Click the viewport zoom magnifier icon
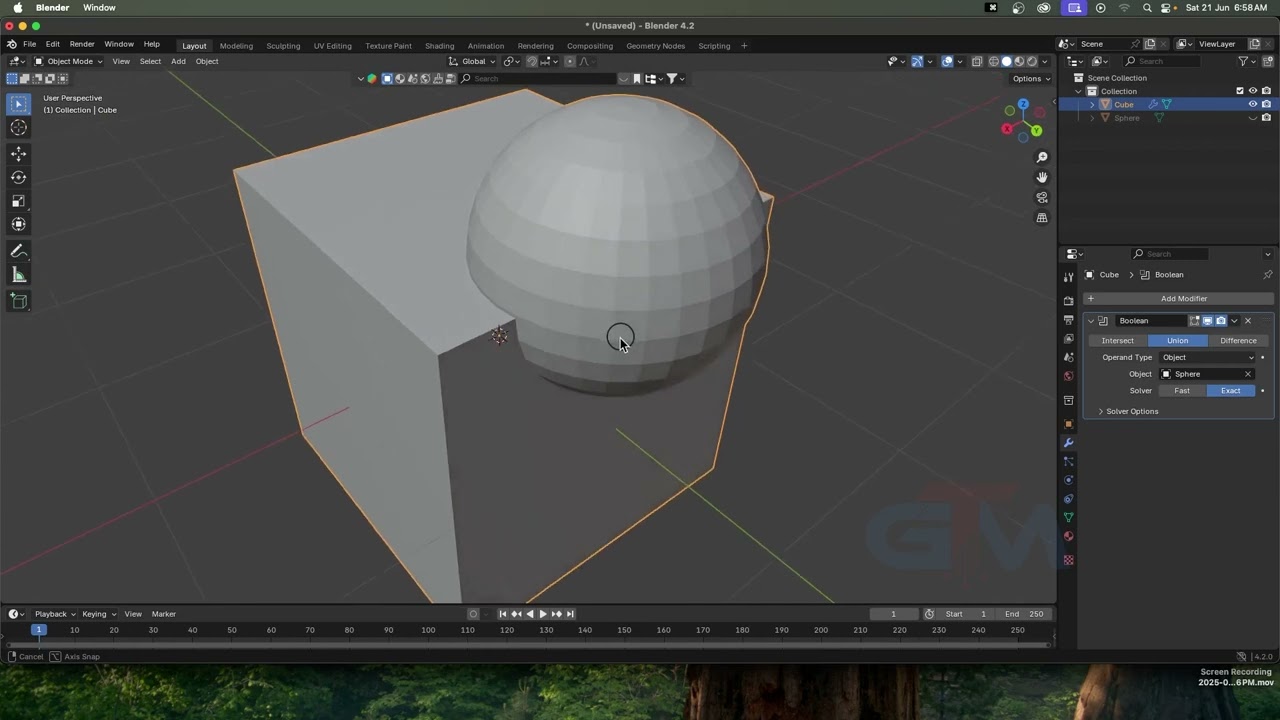This screenshot has height=720, width=1280. coord(1042,158)
